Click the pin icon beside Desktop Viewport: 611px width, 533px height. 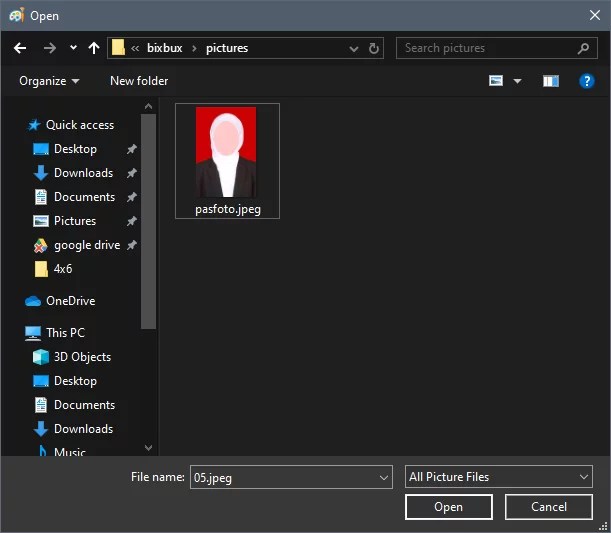tap(132, 149)
